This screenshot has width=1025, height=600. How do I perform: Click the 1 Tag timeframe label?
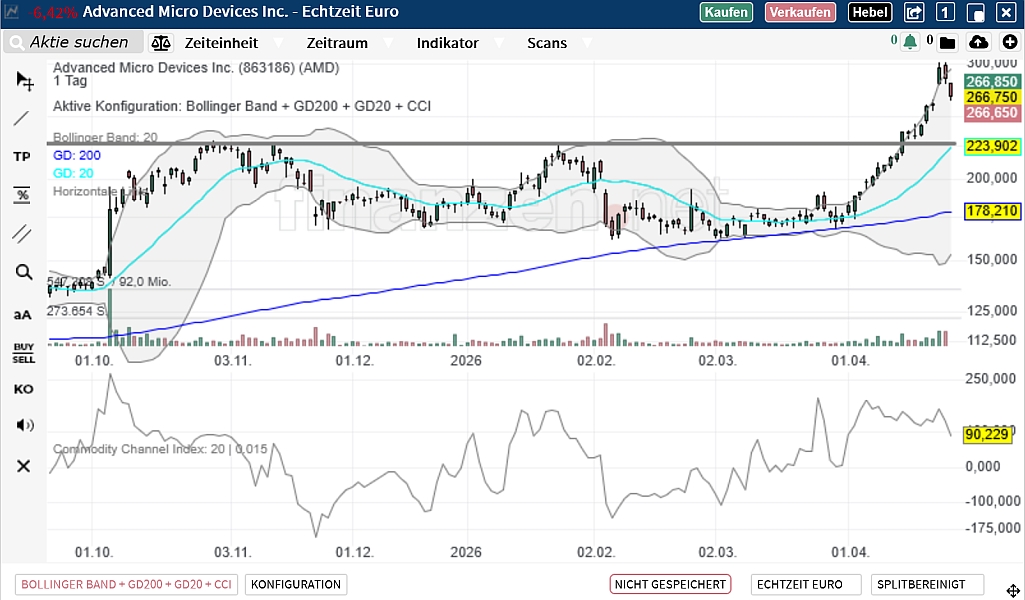tap(70, 81)
